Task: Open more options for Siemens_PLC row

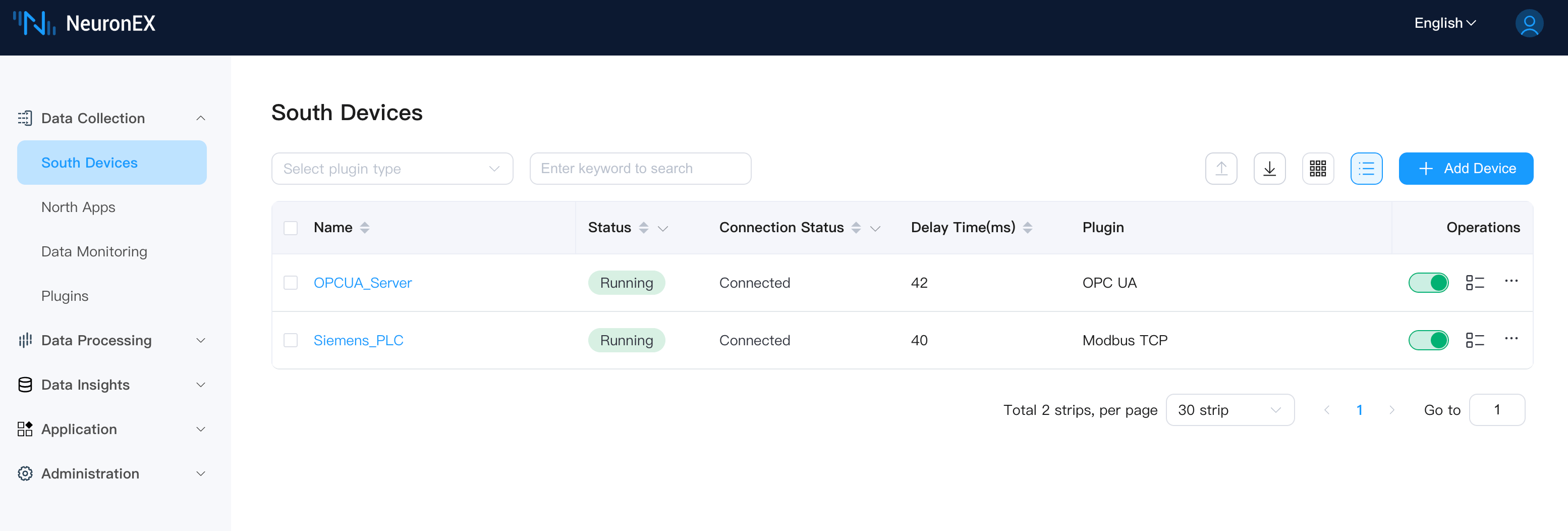Action: click(1511, 339)
